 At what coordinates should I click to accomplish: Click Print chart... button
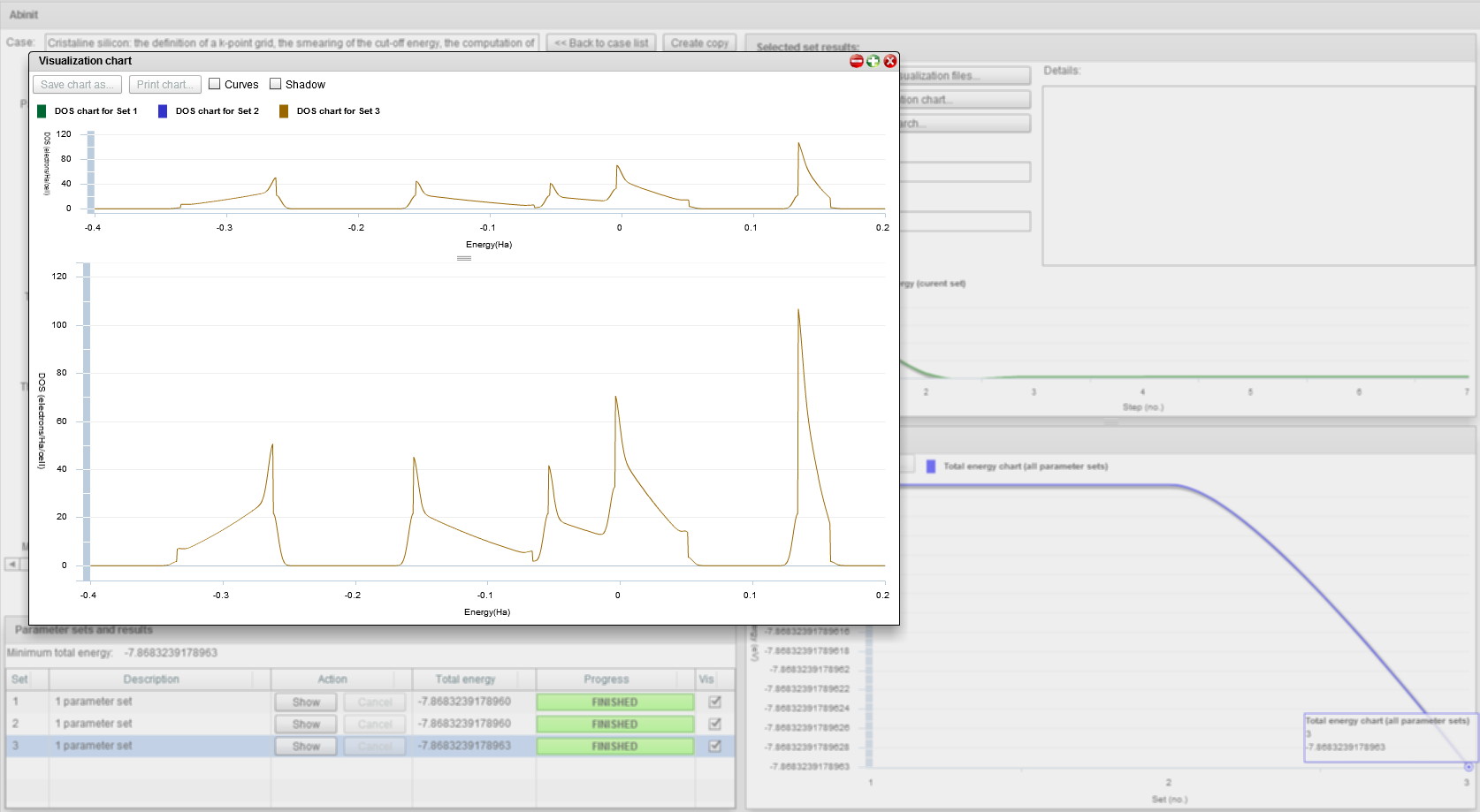(164, 84)
